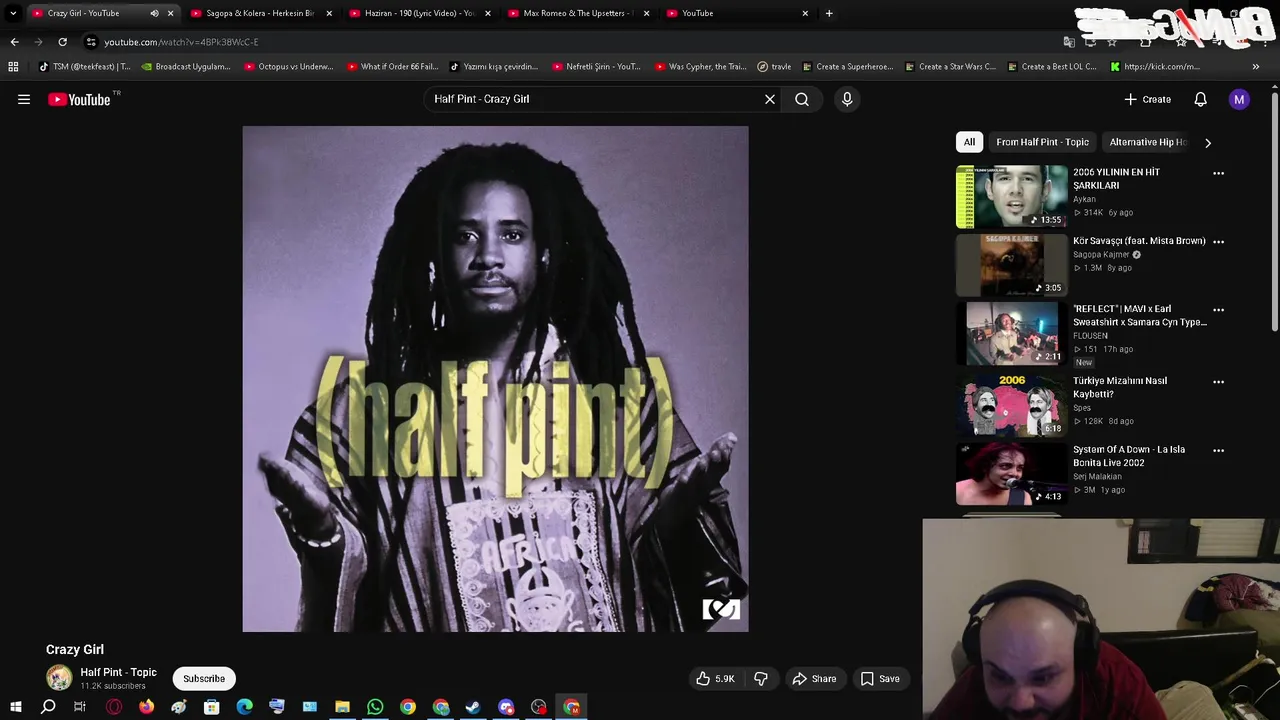Open options menu for REFLECT video

(x=1218, y=310)
